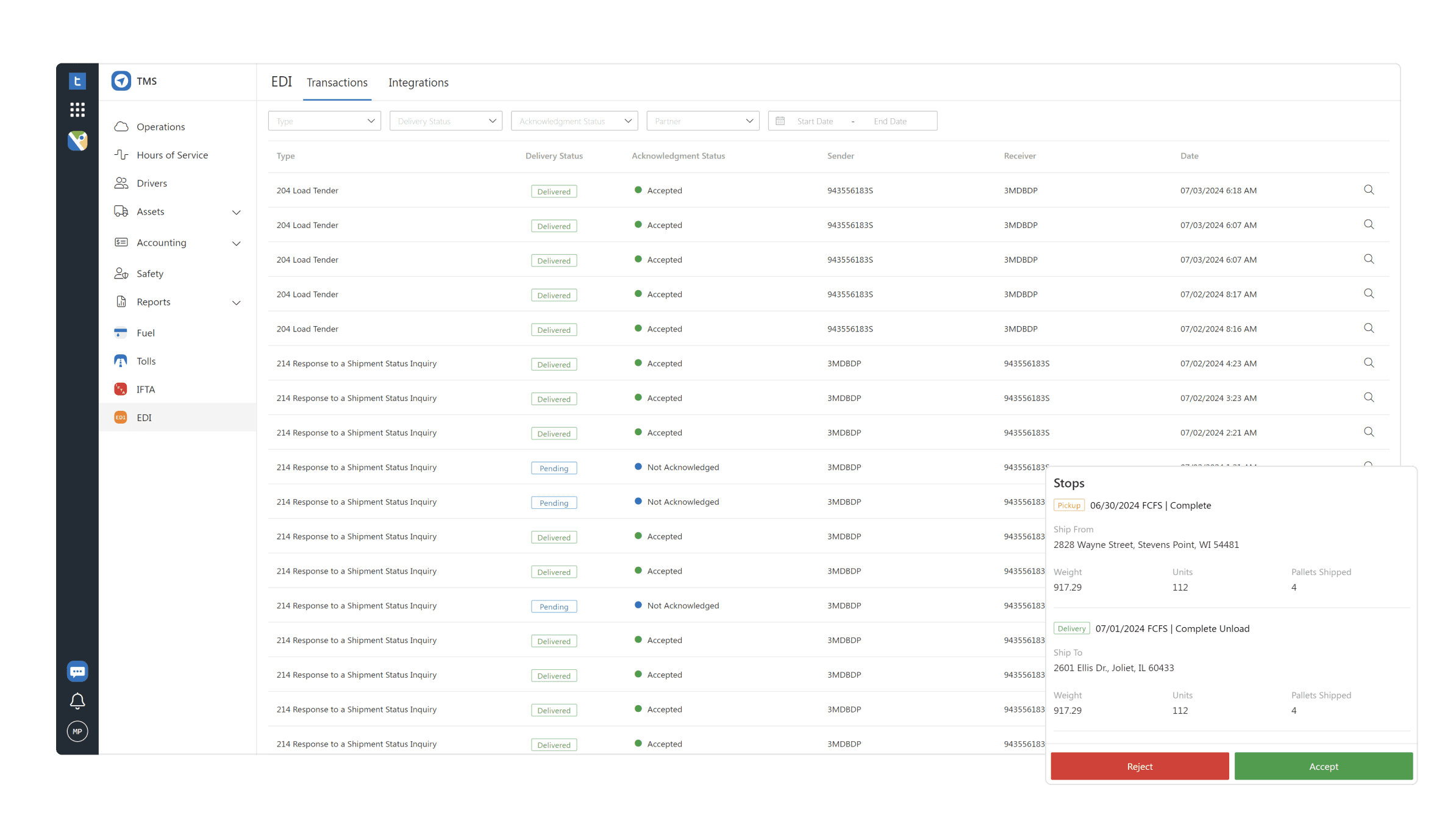This screenshot has width=1456, height=835.
Task: Click the search icon on first 204 row
Action: click(1369, 190)
